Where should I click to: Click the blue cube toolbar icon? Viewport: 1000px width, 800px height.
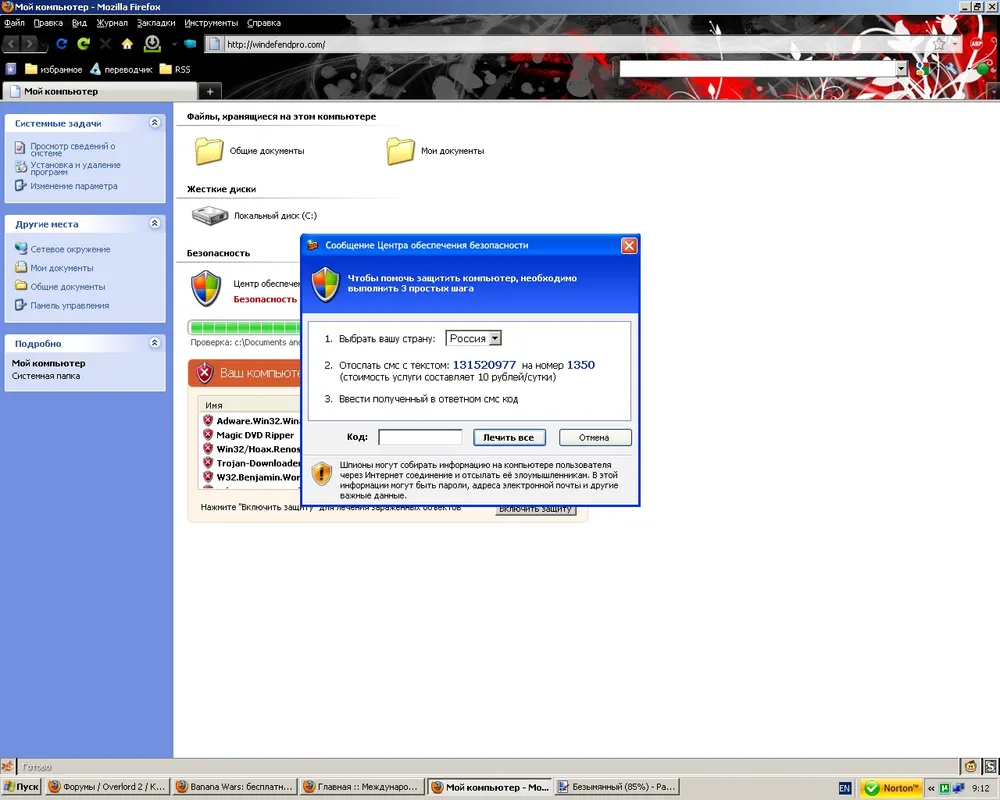[190, 44]
